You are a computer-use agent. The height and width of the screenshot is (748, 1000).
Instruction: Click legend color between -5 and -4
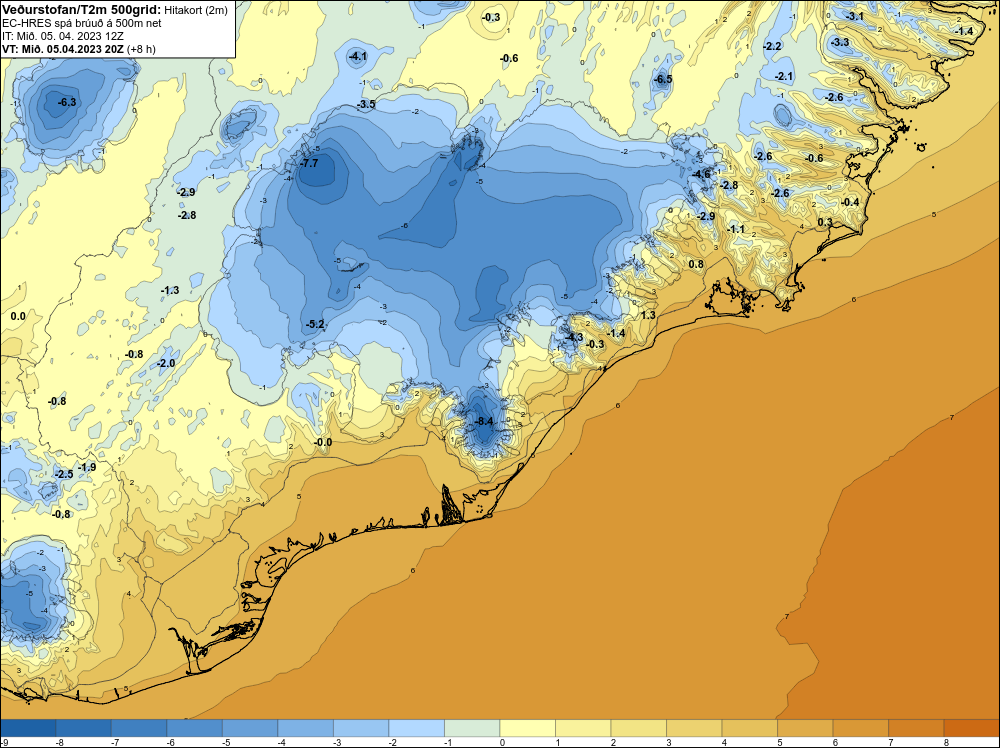pos(250,728)
